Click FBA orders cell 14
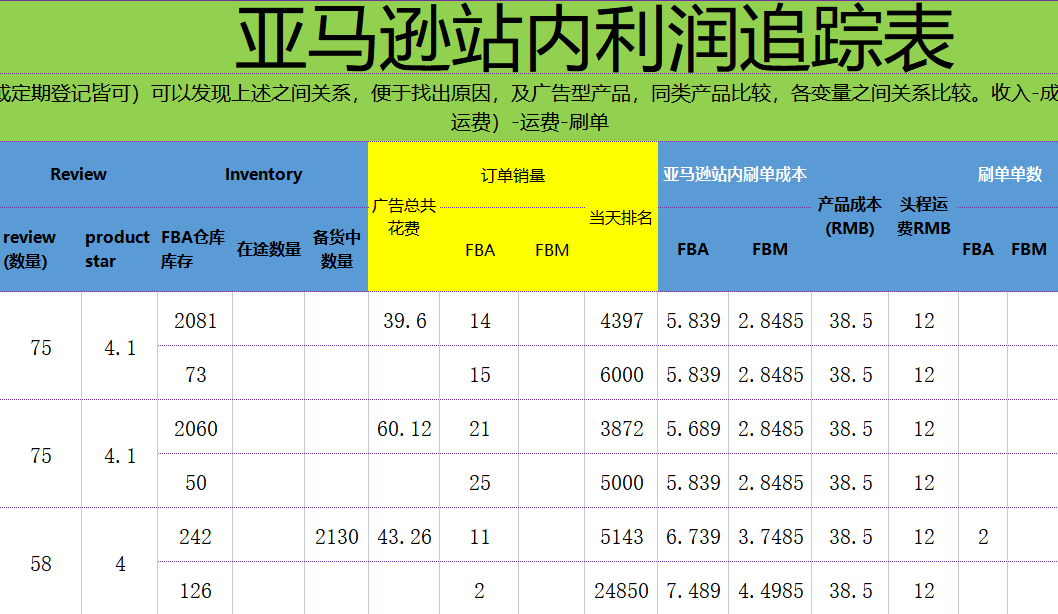 [x=480, y=320]
